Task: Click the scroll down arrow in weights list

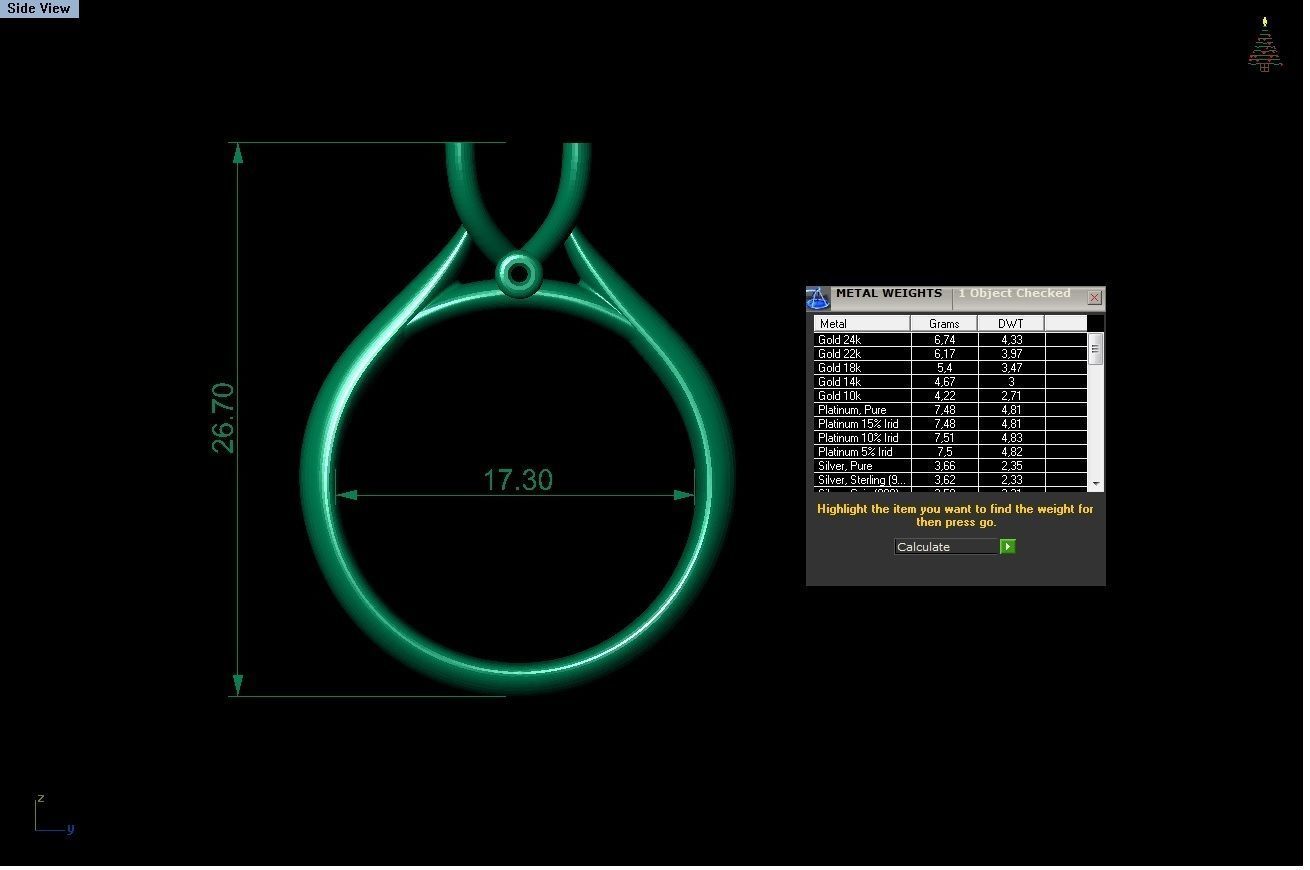Action: (1096, 483)
